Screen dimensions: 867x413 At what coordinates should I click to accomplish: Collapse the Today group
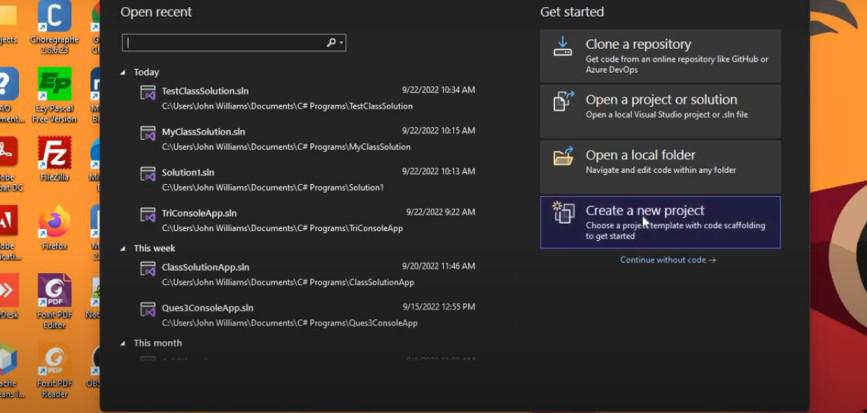pyautogui.click(x=123, y=72)
